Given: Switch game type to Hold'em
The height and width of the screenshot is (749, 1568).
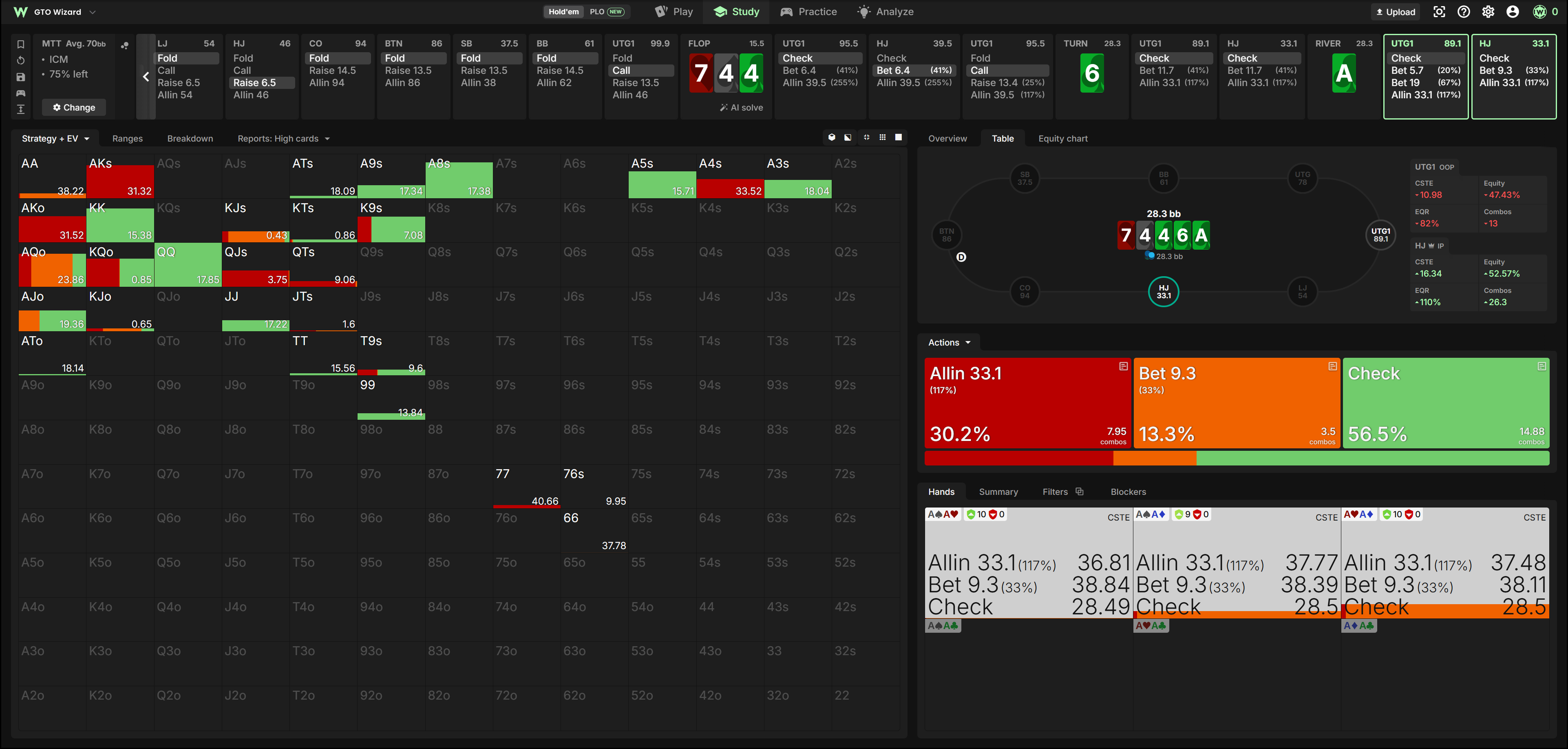Looking at the screenshot, I should click(x=564, y=11).
